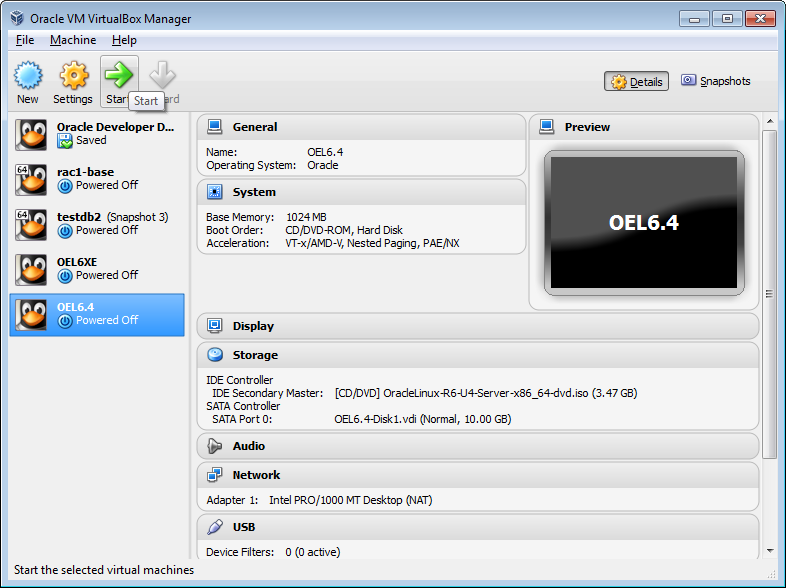Screen dimensions: 786x588
Task: Click rac1-base powered off icon
Action: [65, 186]
